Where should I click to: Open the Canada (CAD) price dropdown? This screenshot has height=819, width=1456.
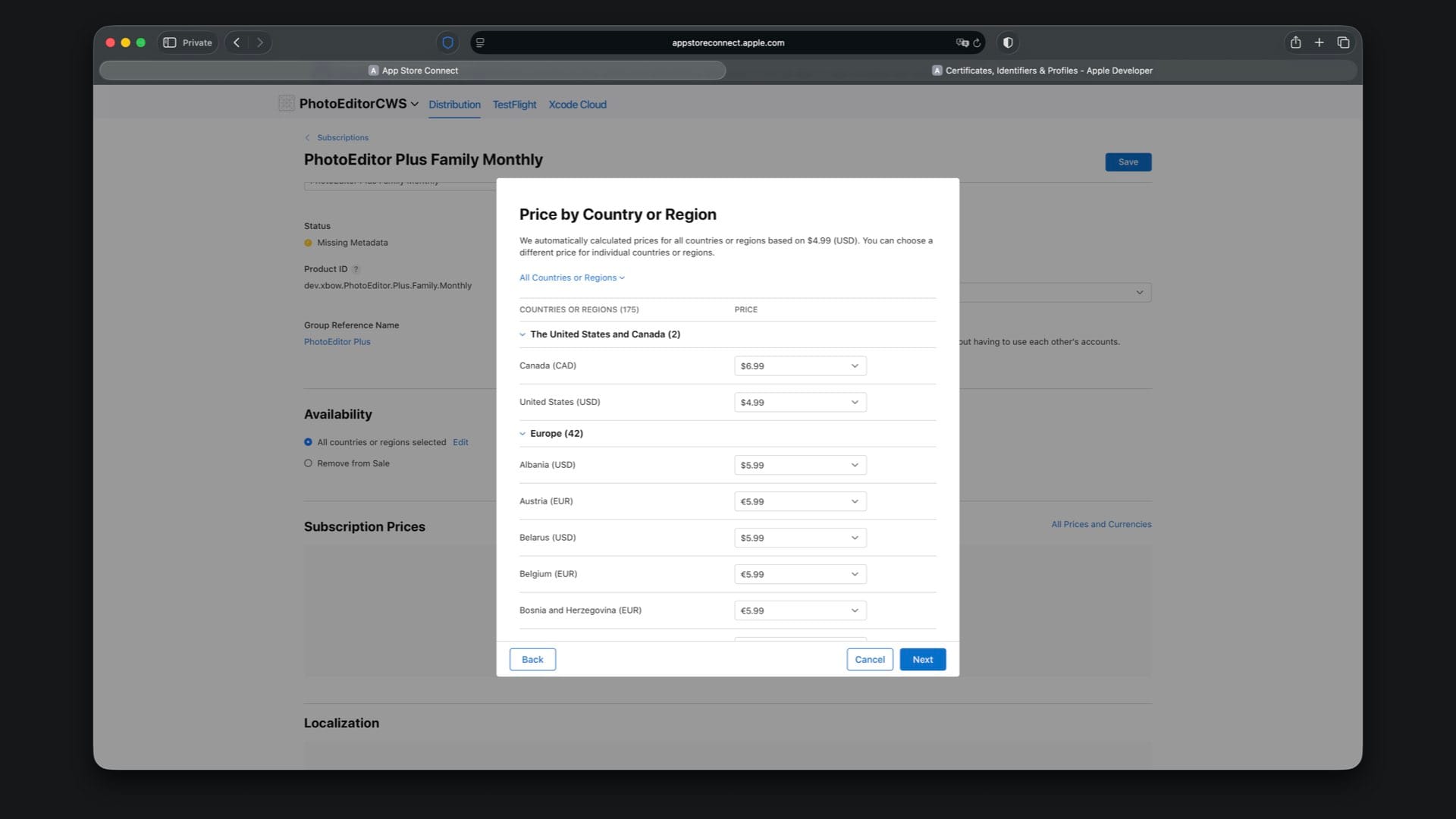799,366
